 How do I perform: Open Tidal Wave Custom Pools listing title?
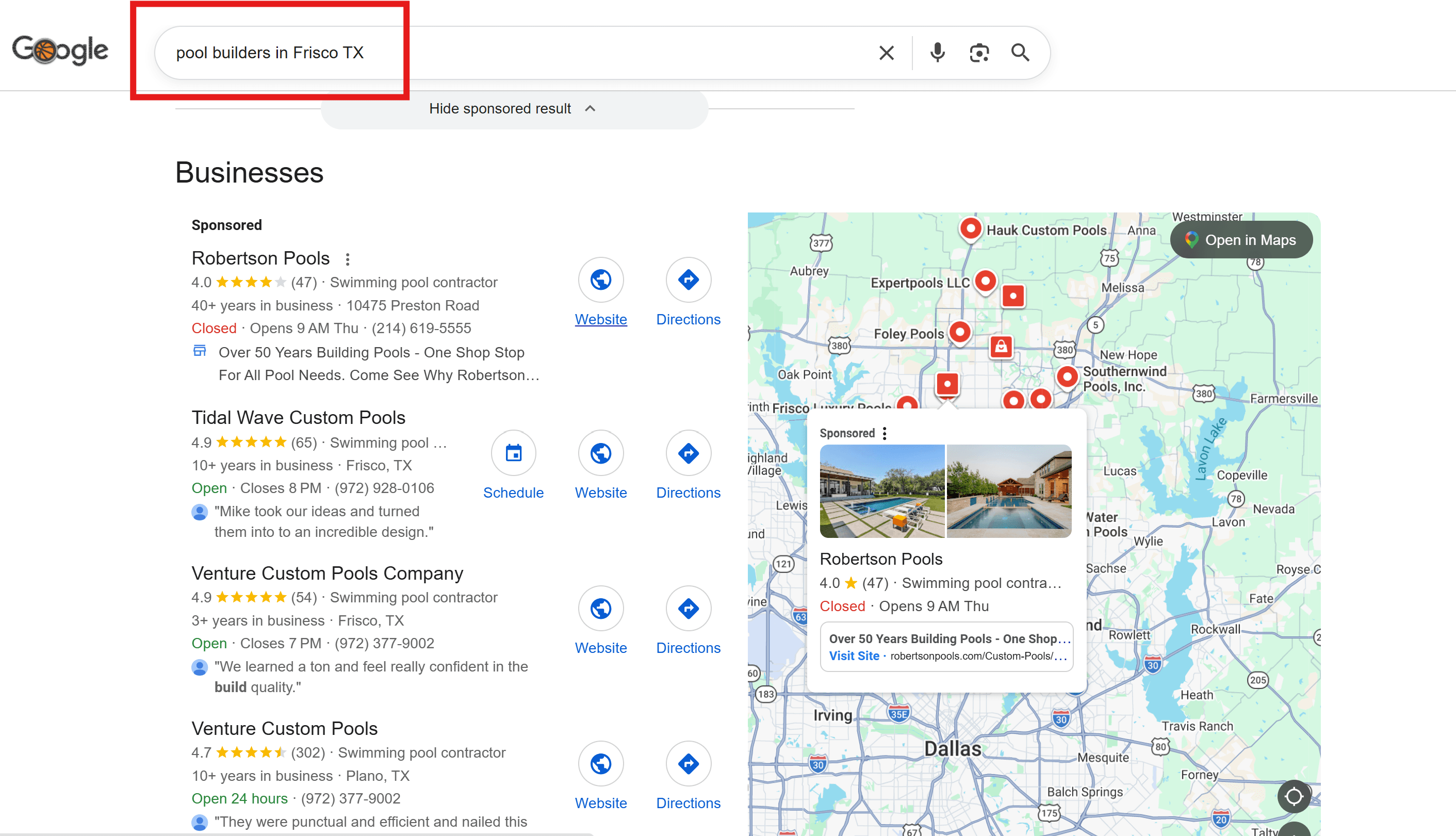tap(299, 417)
